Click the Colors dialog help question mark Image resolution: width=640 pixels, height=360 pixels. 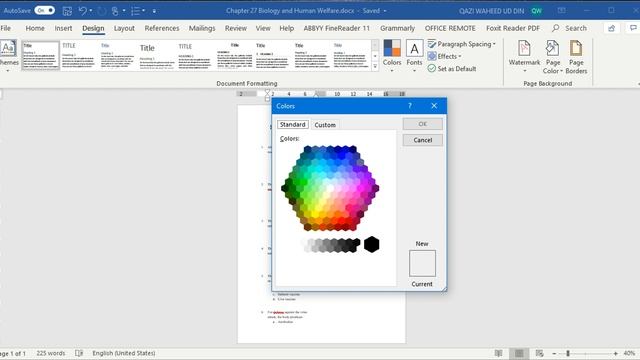[410, 106]
